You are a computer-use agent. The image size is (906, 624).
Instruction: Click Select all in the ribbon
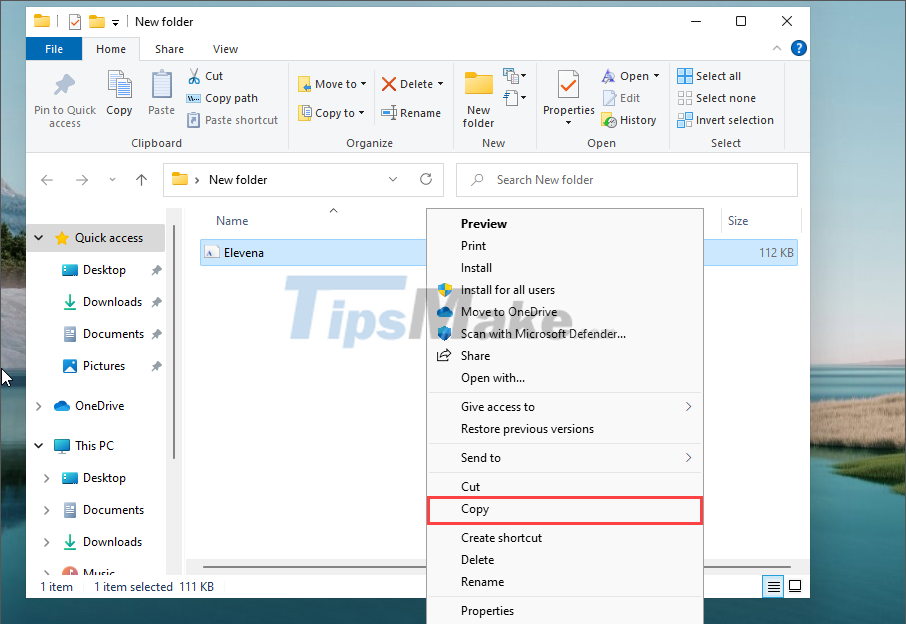point(710,75)
